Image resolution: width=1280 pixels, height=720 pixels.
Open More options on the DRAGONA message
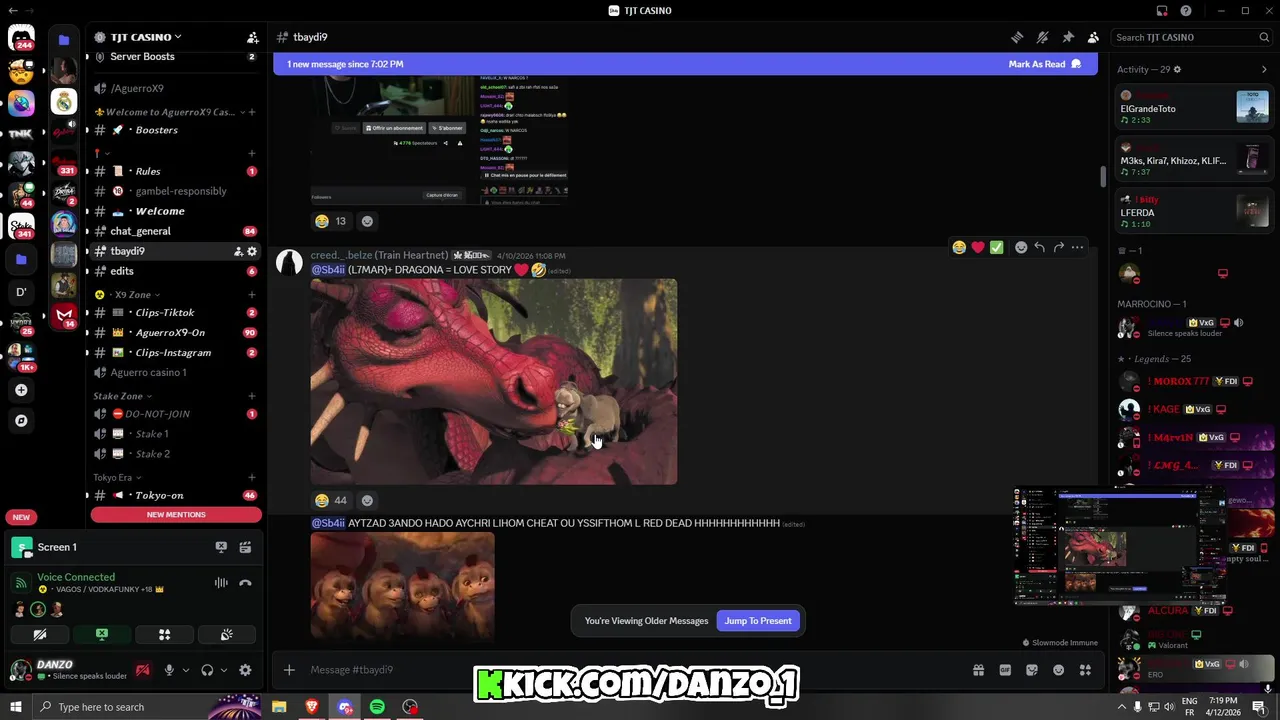coord(1077,247)
